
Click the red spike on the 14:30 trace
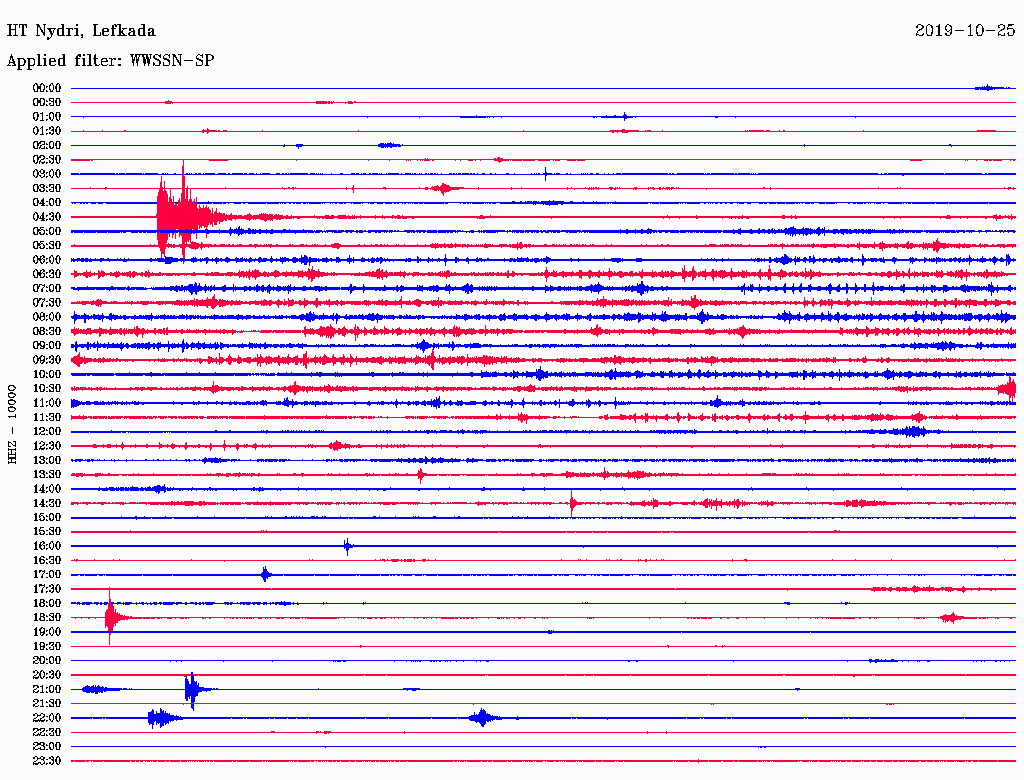click(573, 503)
